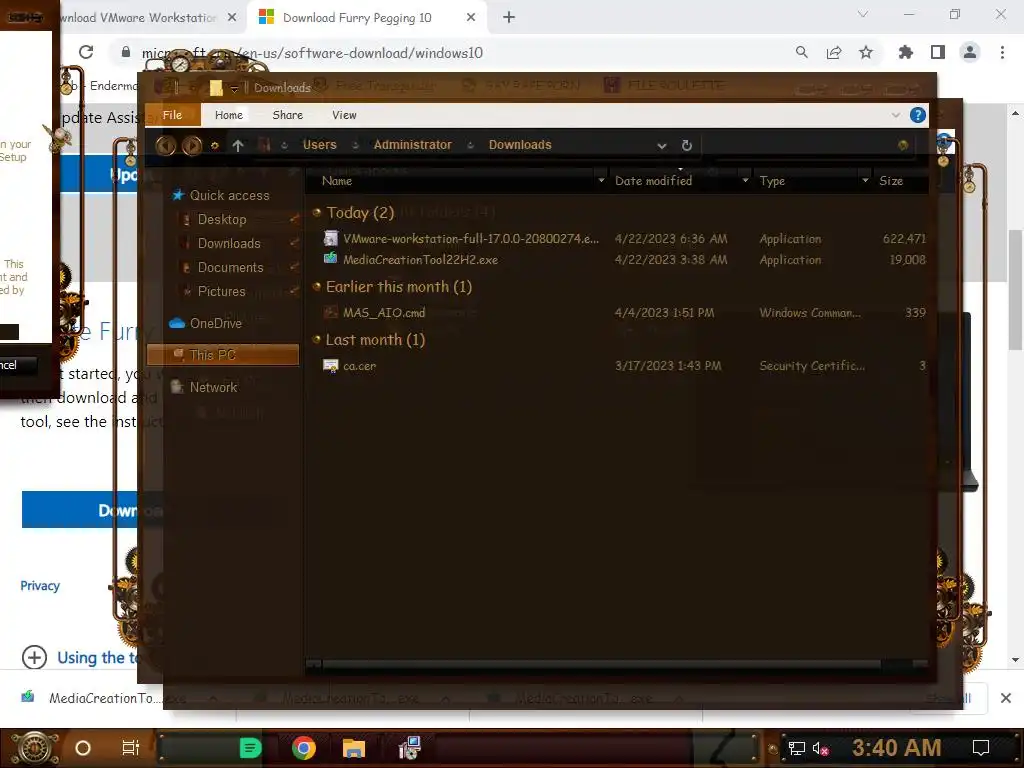Open the Share ribbon tab
The image size is (1024, 768).
point(287,115)
